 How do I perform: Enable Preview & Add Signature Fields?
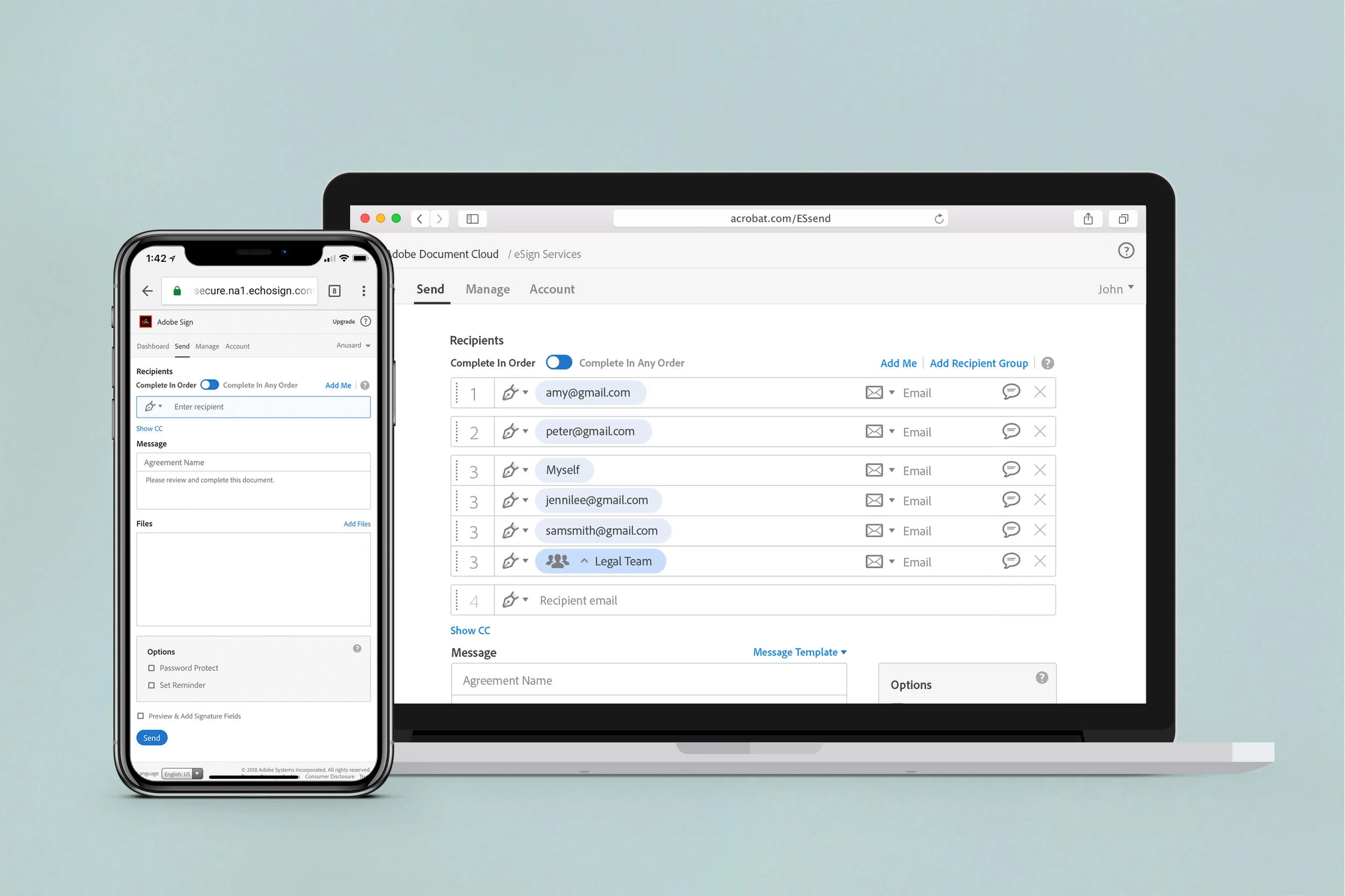(x=140, y=716)
